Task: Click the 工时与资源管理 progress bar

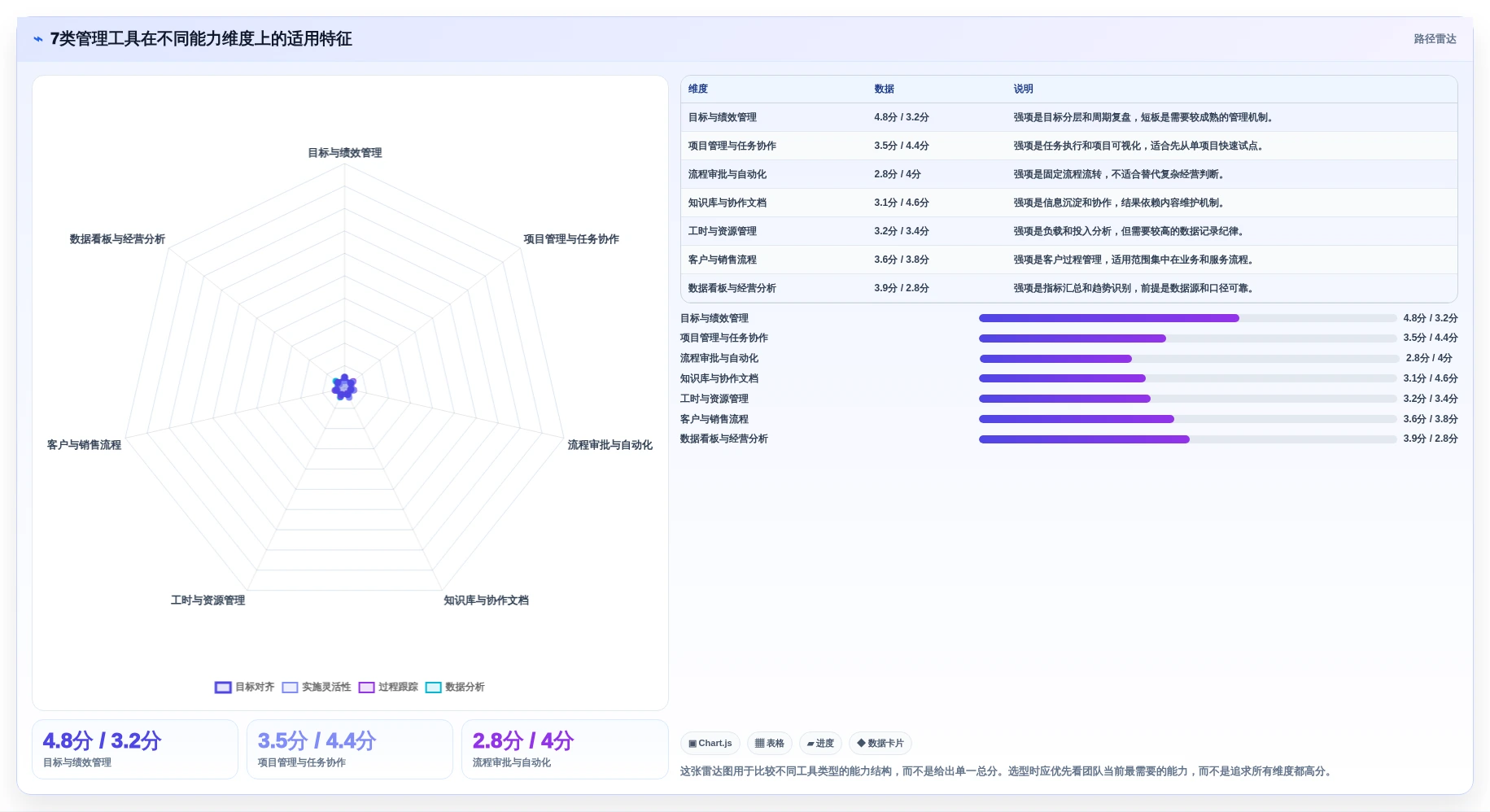Action: 1187,399
